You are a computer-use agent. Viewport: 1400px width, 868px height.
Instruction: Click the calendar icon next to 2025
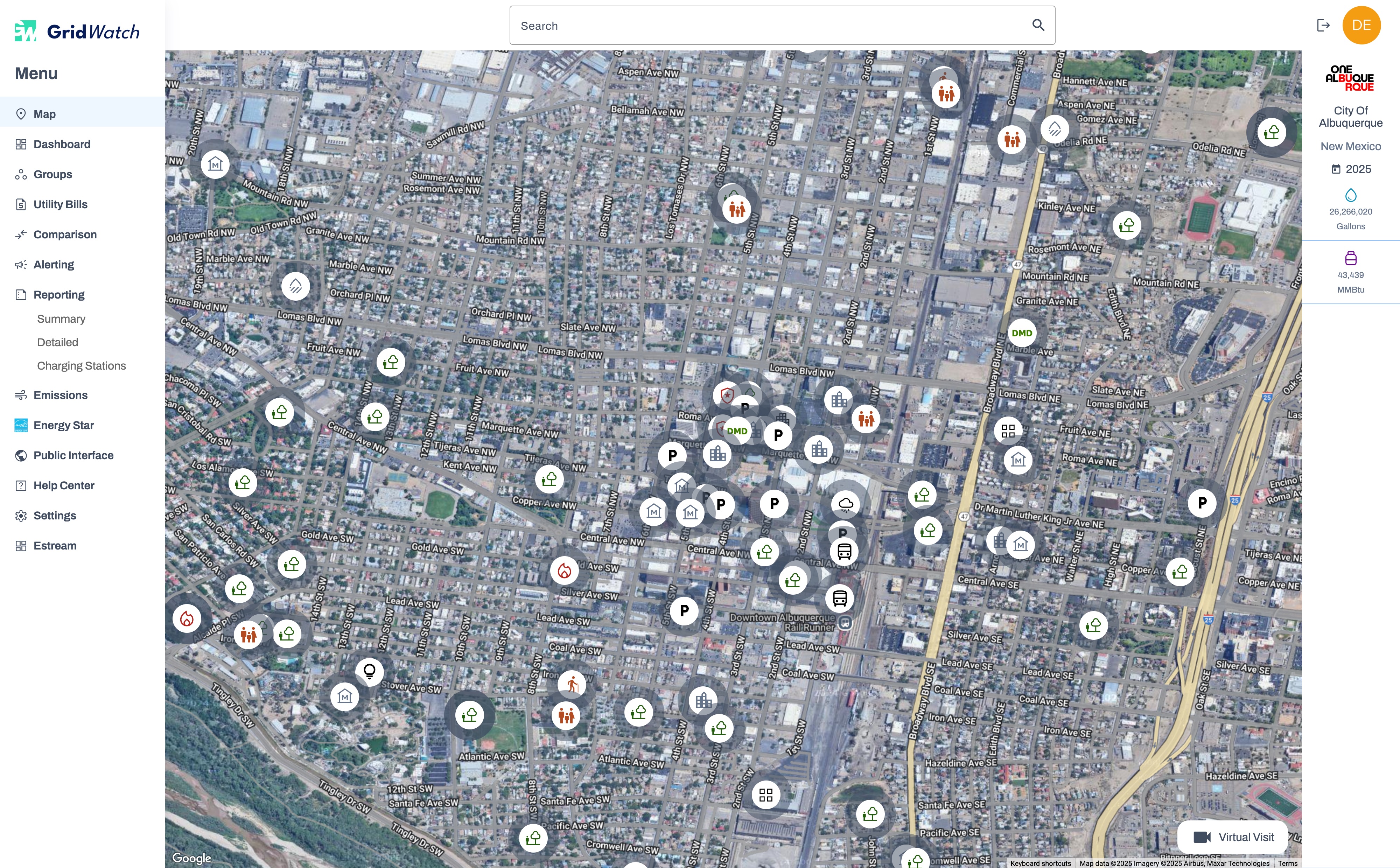coord(1336,169)
